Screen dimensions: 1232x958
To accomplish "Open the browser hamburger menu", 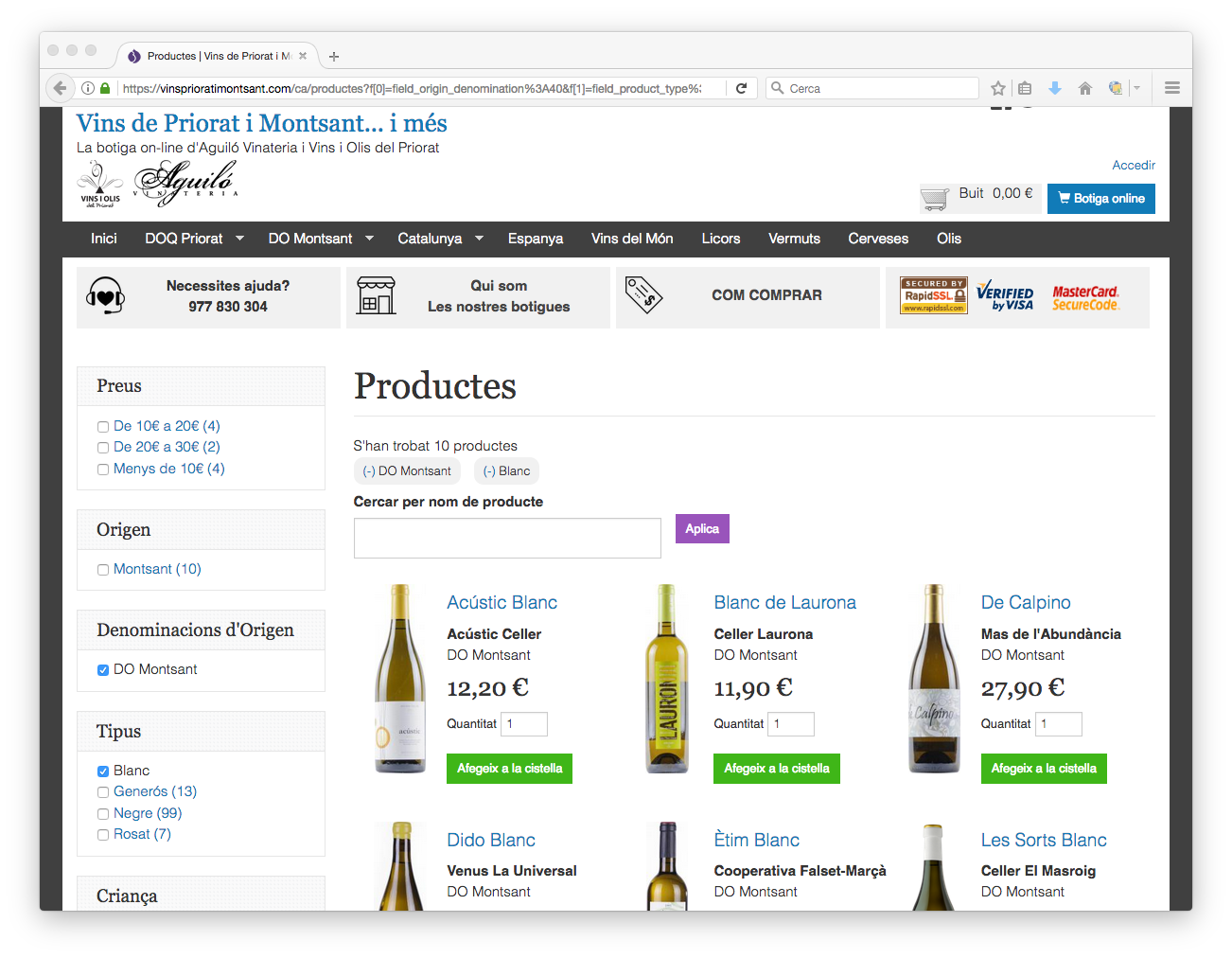I will click(x=1171, y=88).
